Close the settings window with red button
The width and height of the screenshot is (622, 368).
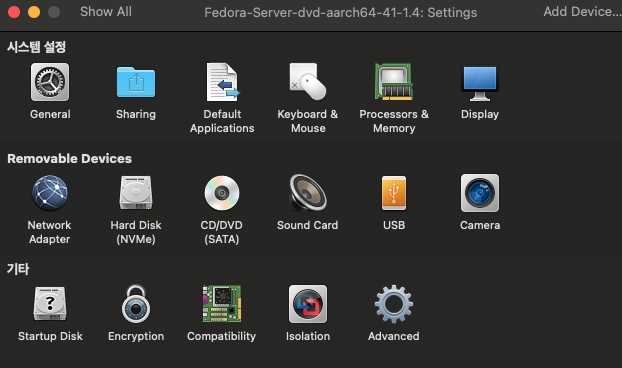14,12
